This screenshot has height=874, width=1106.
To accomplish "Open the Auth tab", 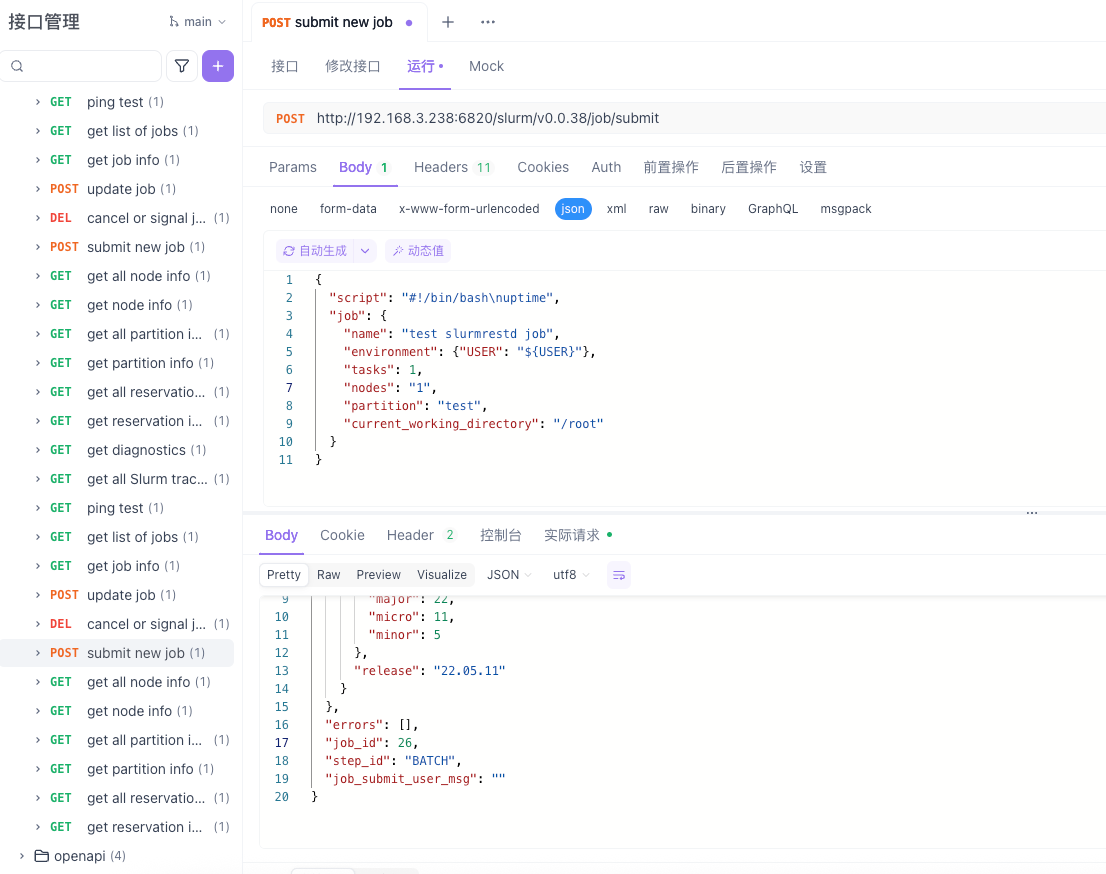I will click(606, 167).
